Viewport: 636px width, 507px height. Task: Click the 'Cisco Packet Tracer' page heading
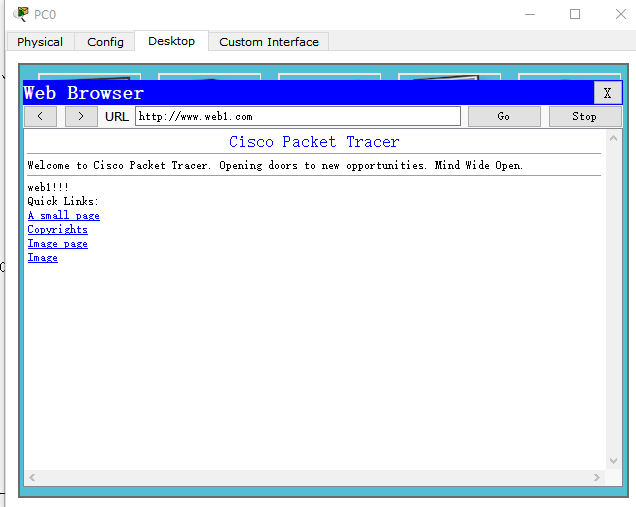tap(314, 142)
